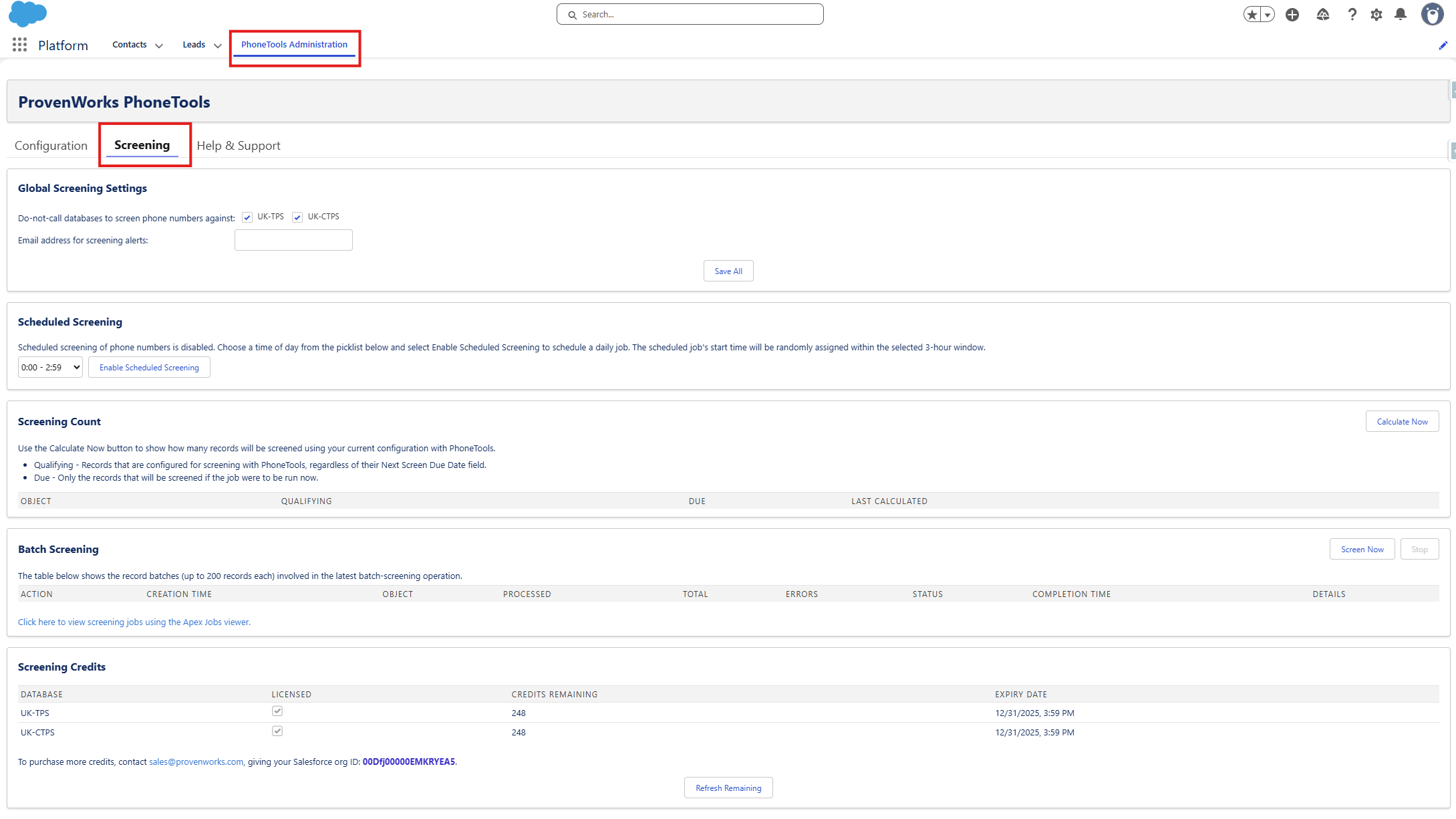1456x819 pixels.
Task: Click the Calculate Now button
Action: (x=1402, y=422)
